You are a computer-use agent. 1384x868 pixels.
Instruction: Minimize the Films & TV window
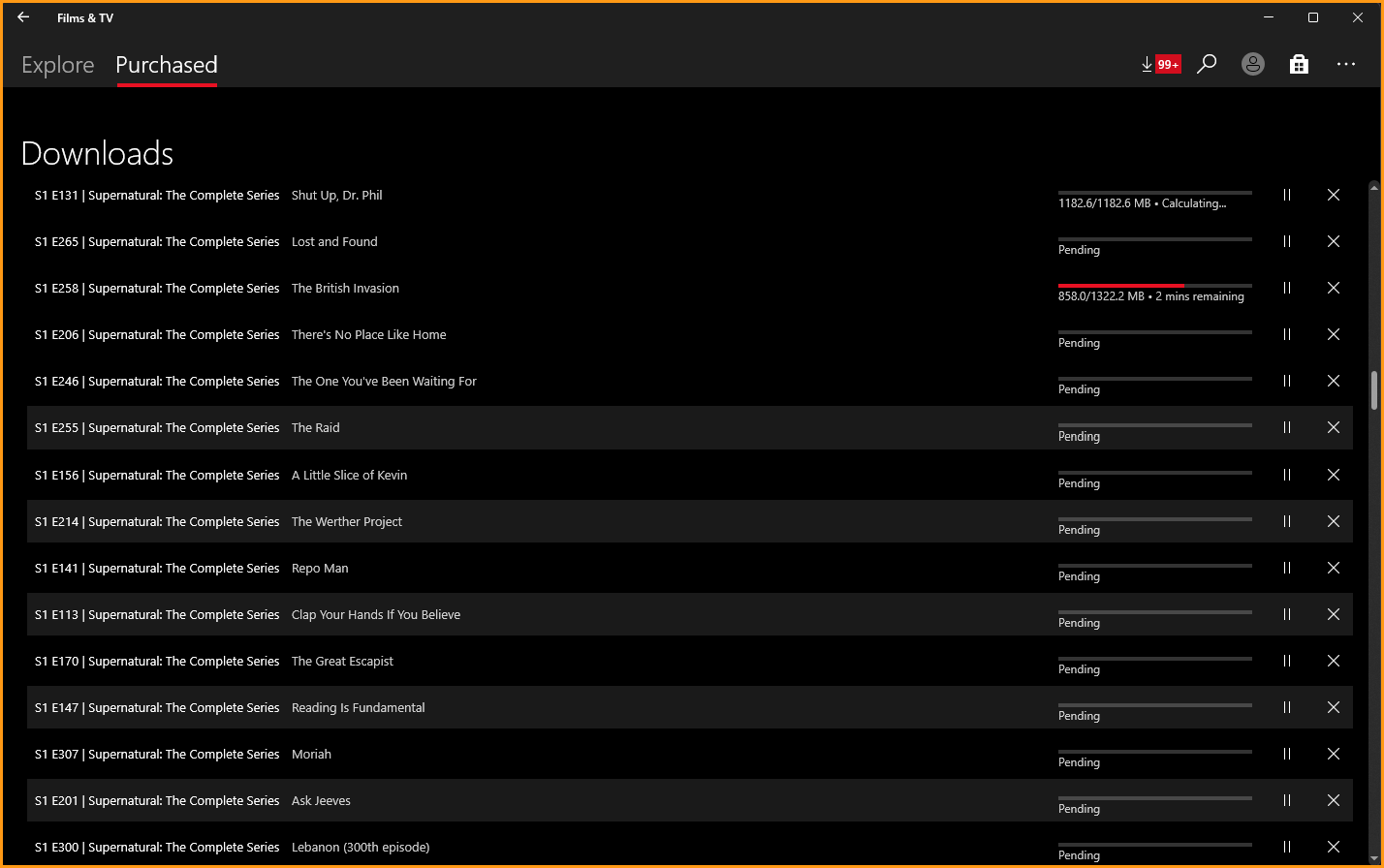pyautogui.click(x=1269, y=17)
